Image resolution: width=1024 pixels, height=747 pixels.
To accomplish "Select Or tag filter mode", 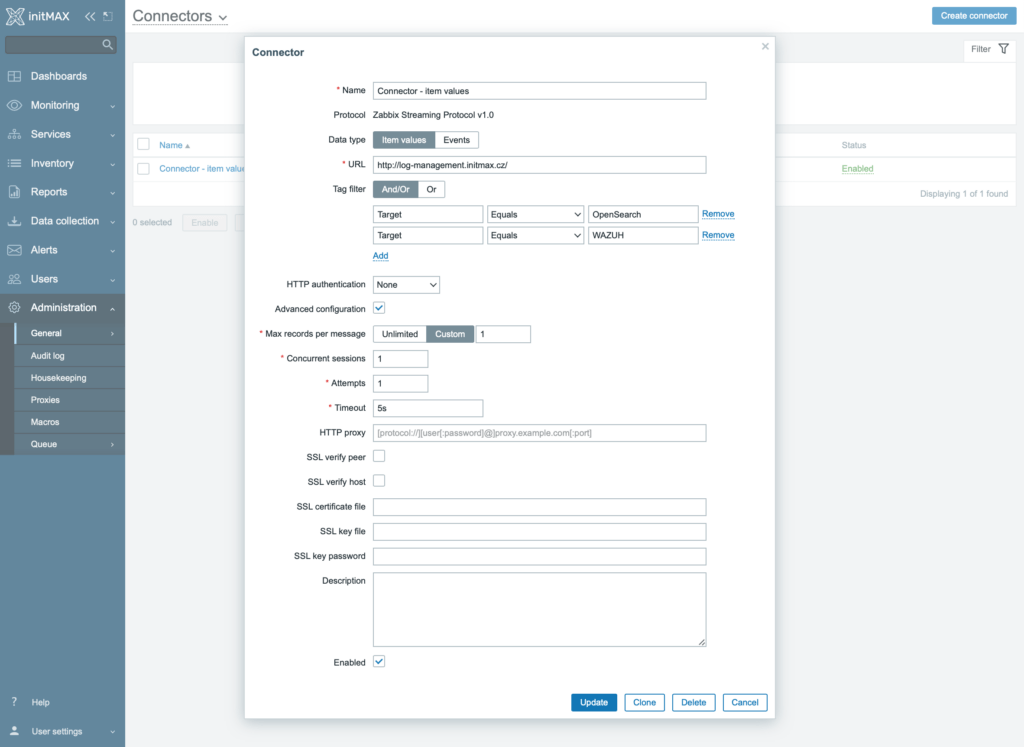I will [x=431, y=189].
